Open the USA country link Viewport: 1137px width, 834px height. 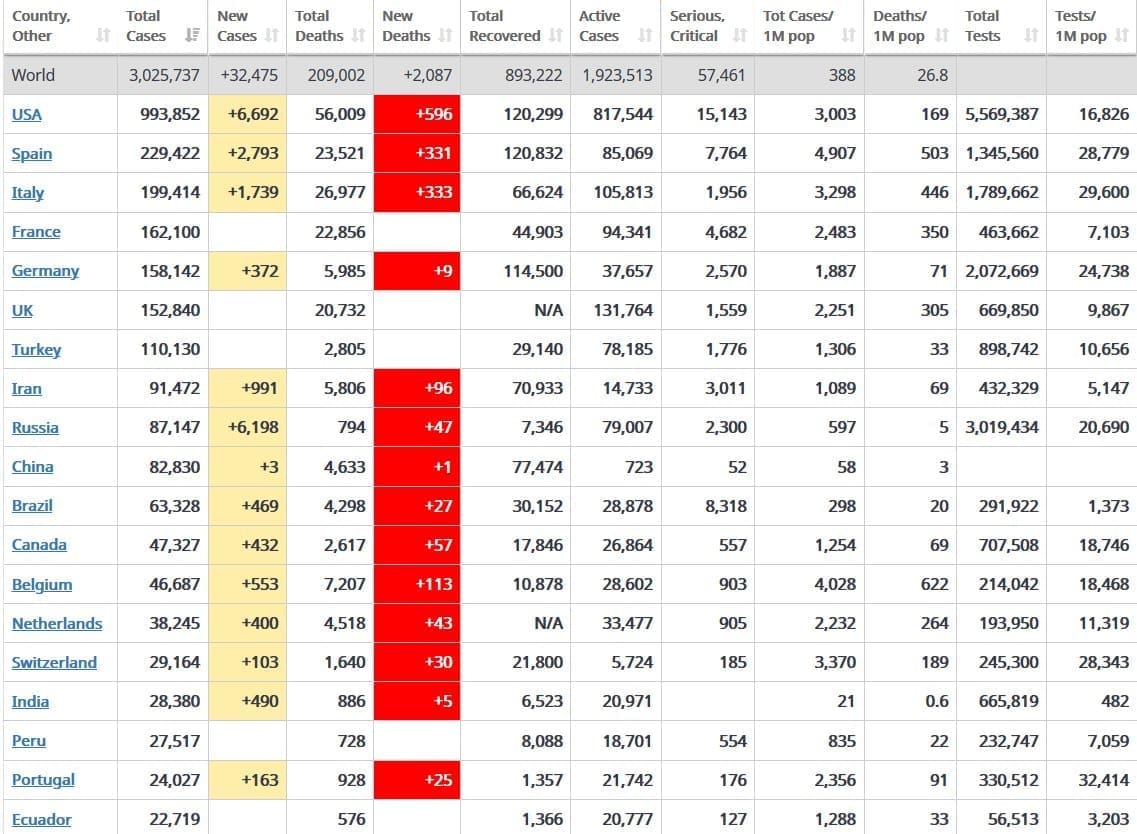tap(27, 114)
